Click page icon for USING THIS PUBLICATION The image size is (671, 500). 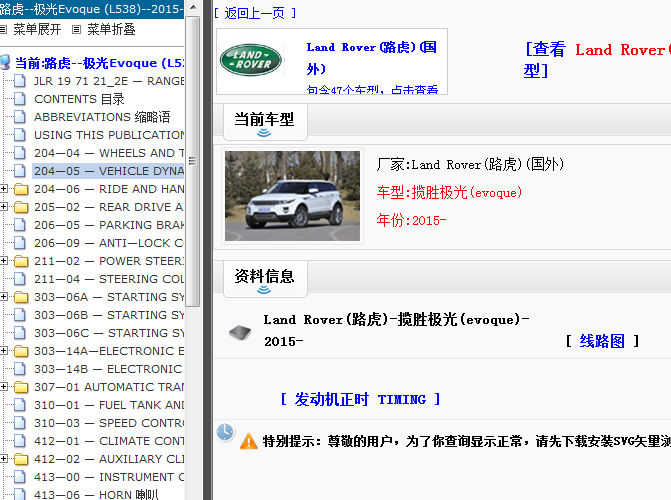pos(19,134)
